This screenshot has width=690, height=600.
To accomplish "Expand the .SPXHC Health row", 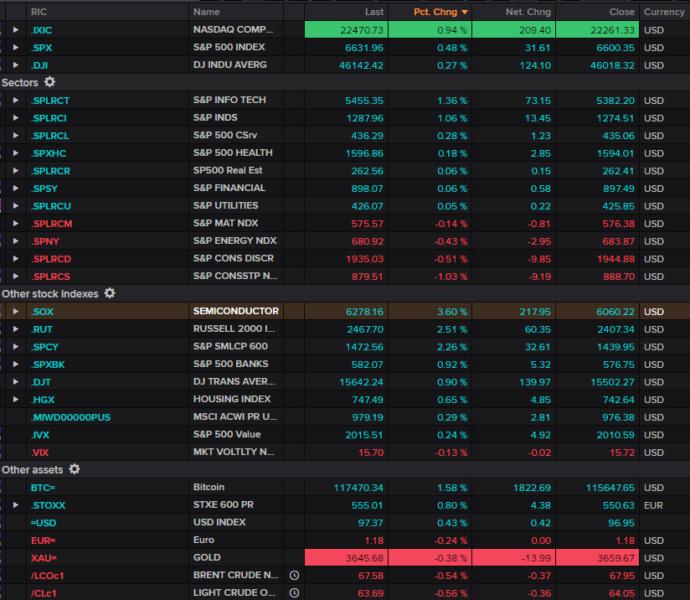I will tap(15, 153).
